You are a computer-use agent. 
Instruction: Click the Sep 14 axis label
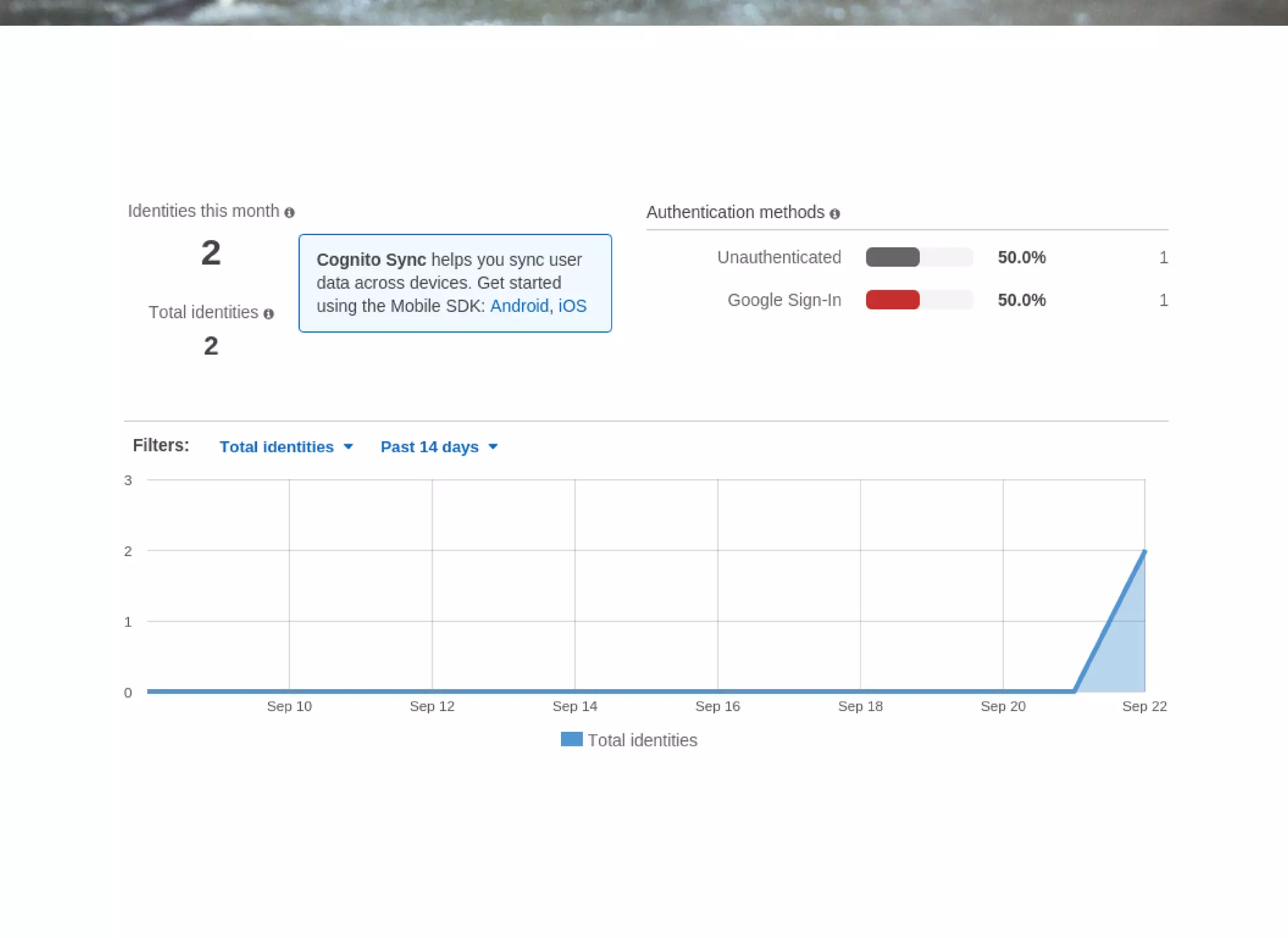click(575, 706)
